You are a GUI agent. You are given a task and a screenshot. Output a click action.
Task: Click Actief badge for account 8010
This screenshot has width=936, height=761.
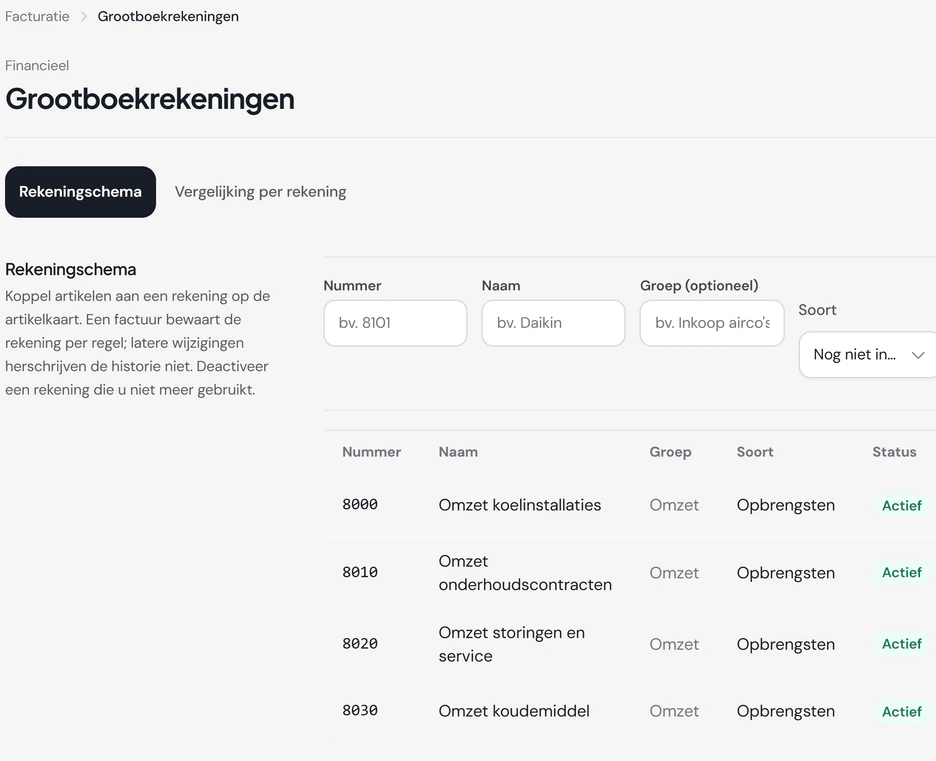[901, 572]
